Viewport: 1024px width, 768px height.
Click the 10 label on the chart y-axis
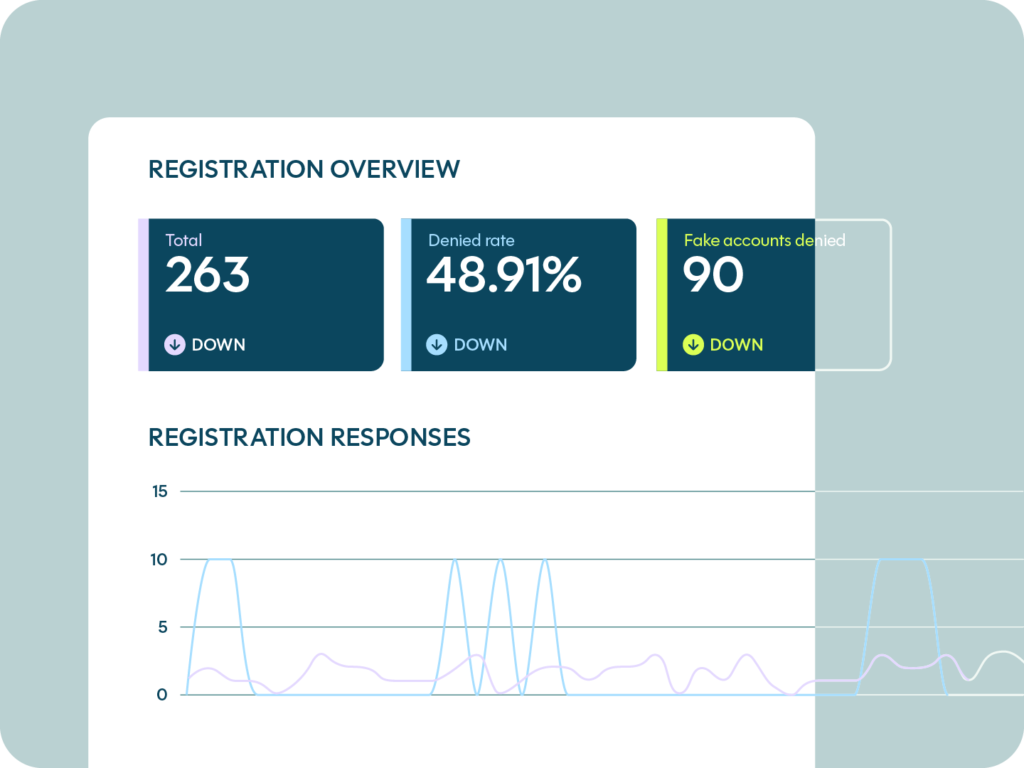[159, 559]
